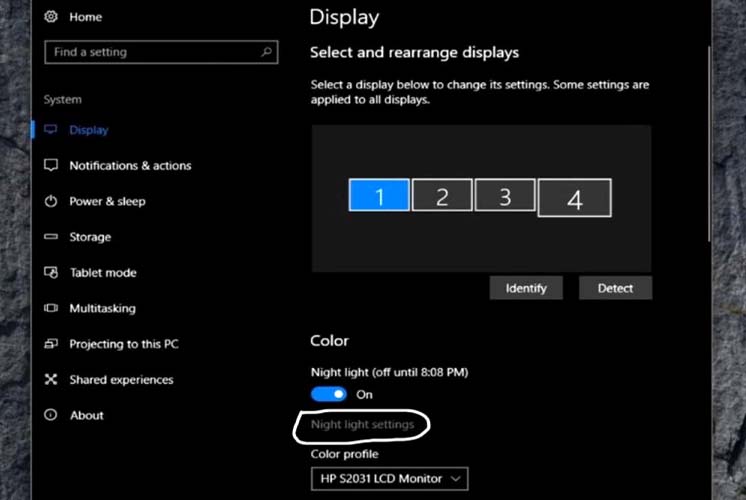Image resolution: width=746 pixels, height=500 pixels.
Task: Click the Multitasking icon
Action: [51, 308]
